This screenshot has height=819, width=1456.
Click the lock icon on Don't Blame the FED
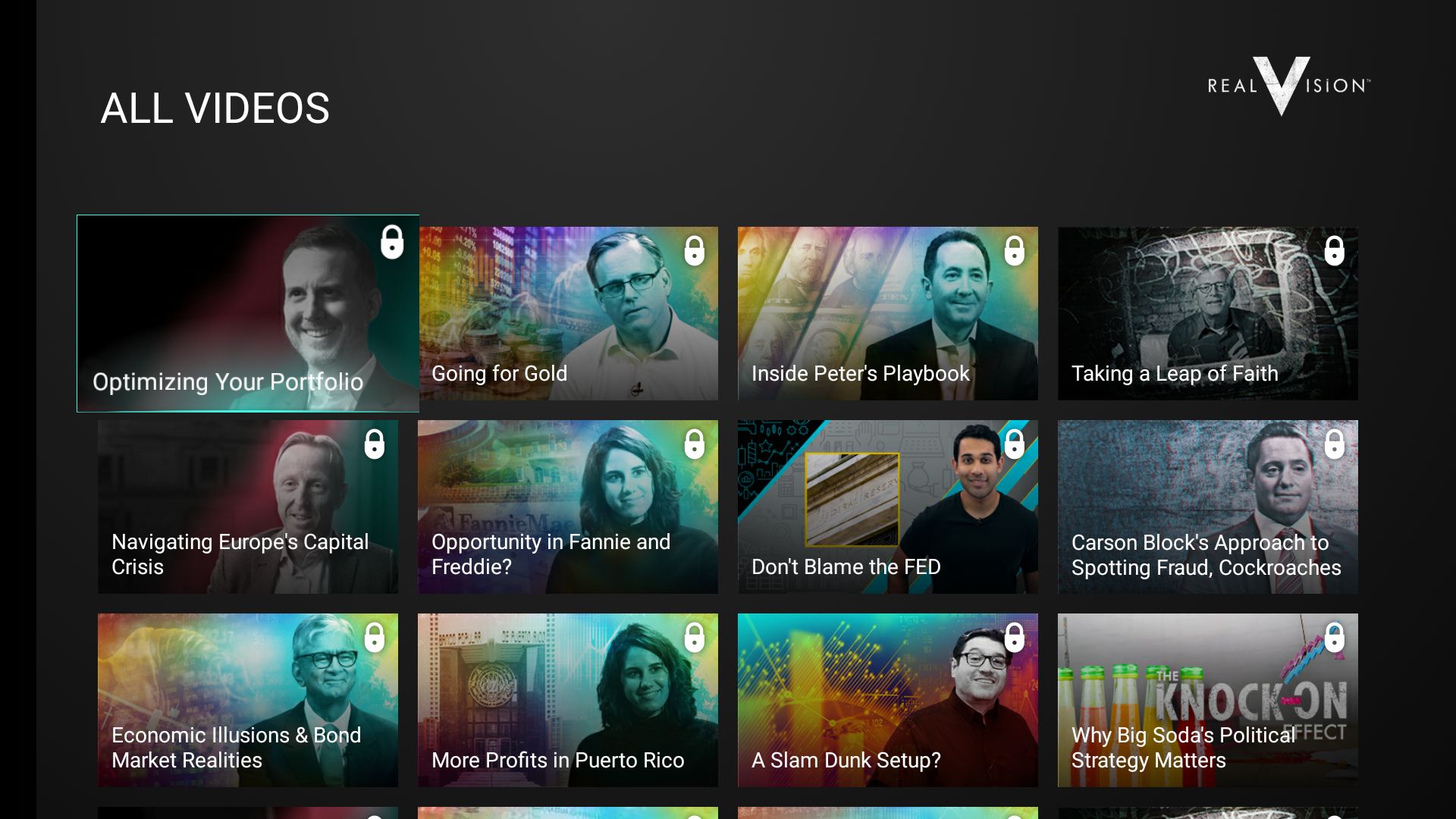pos(1015,444)
